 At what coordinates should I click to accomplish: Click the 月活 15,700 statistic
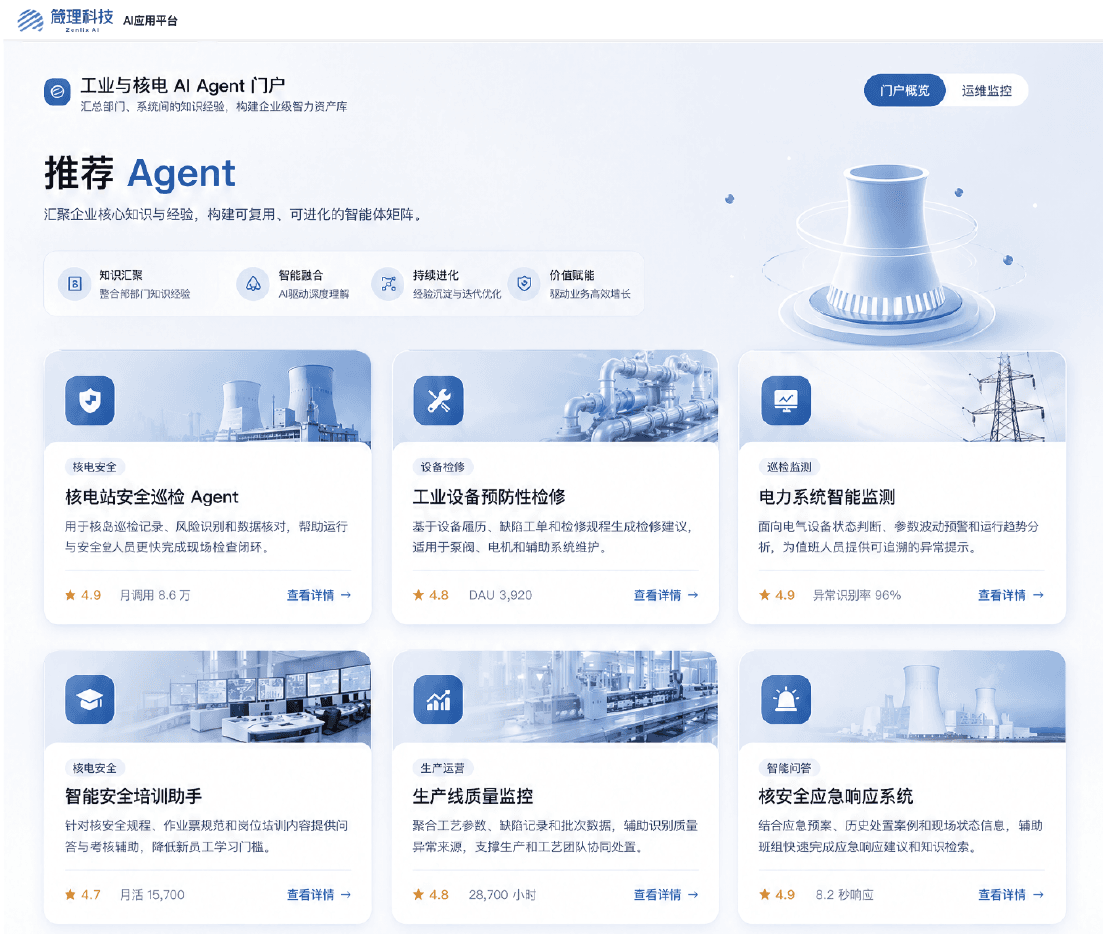(x=152, y=895)
